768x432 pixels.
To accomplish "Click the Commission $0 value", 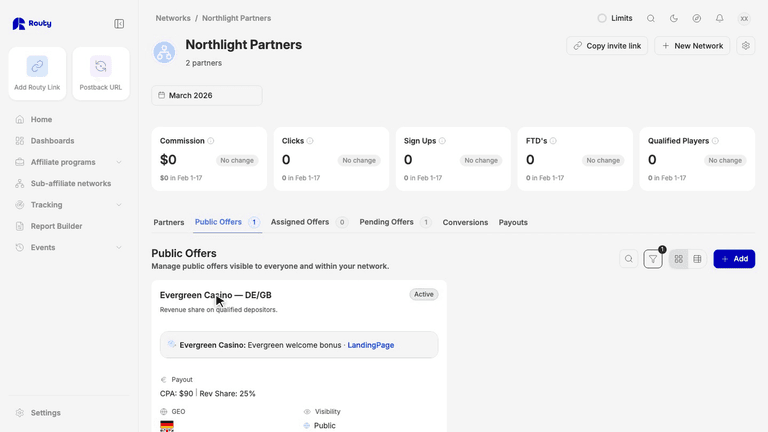I will (x=168, y=160).
